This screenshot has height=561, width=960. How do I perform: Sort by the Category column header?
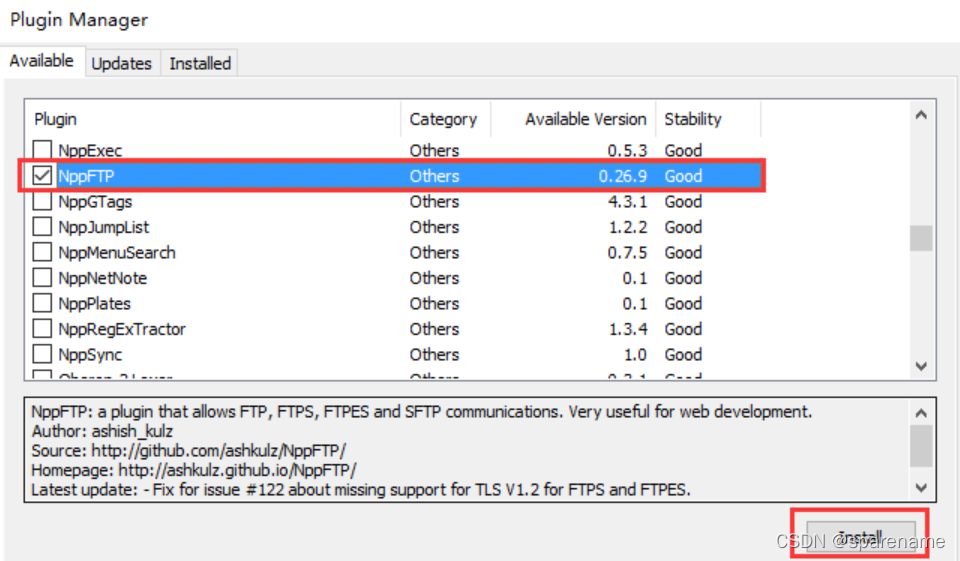click(446, 119)
